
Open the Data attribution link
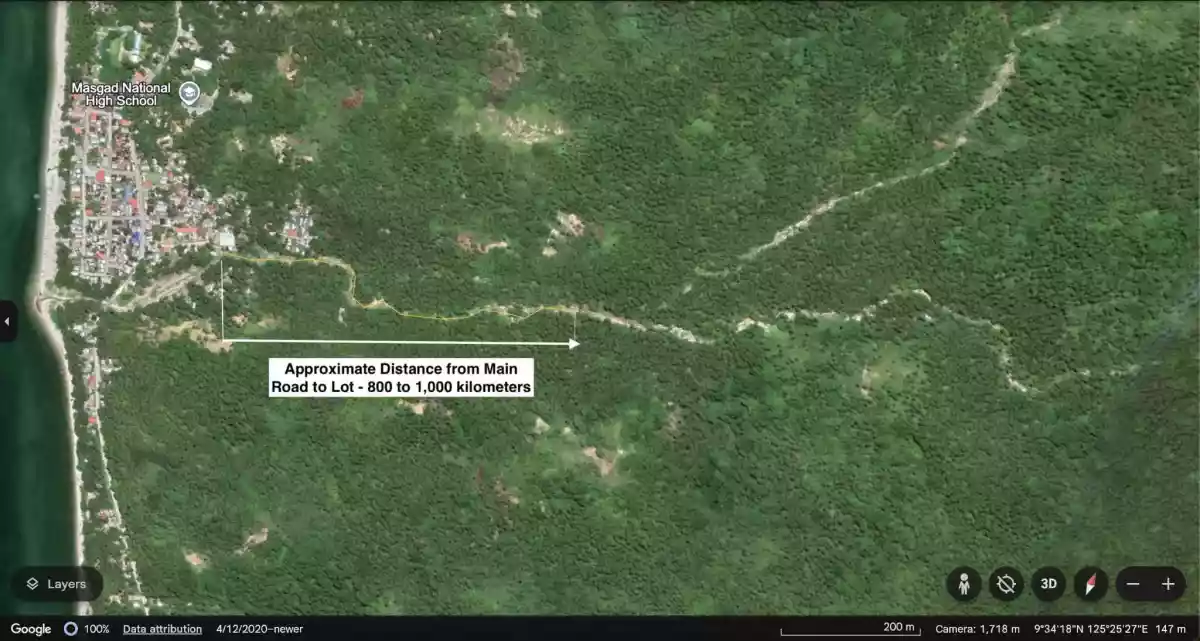[x=162, y=629]
